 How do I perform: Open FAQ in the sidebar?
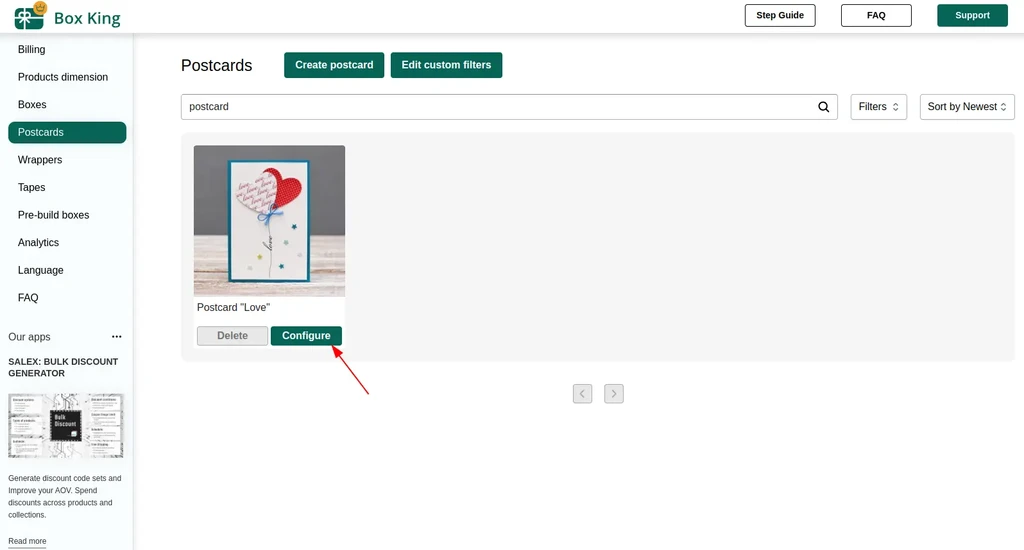[x=28, y=298]
